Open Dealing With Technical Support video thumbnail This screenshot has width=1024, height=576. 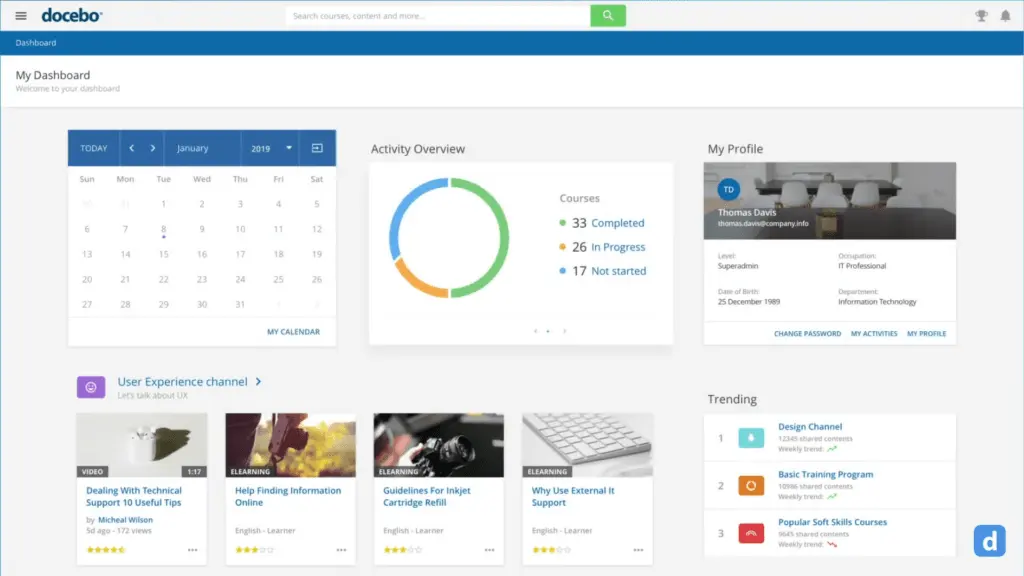pos(142,445)
